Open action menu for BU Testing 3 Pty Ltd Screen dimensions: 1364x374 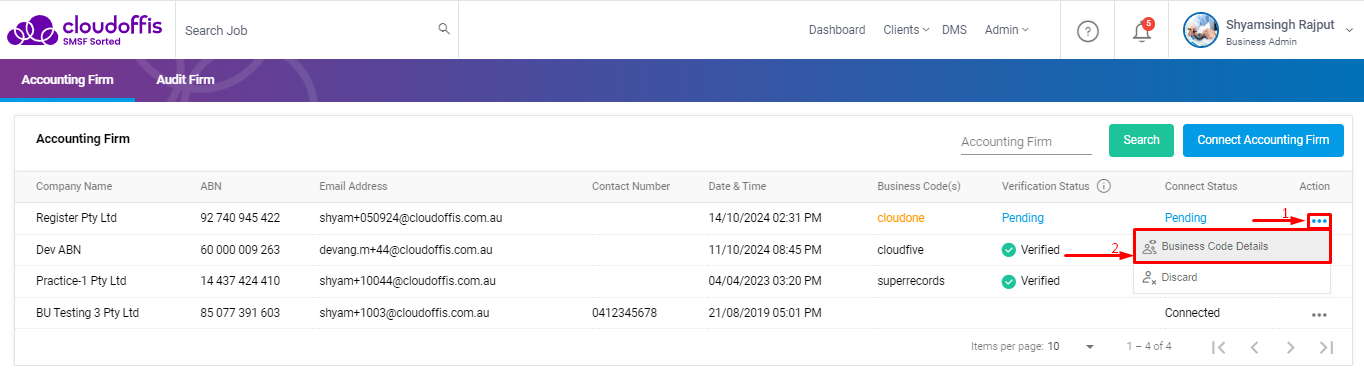pos(1319,314)
